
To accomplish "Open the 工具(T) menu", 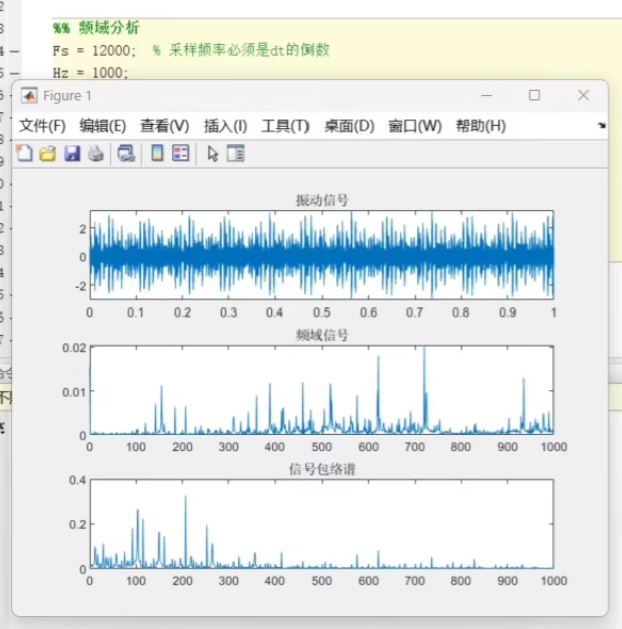I will [x=286, y=126].
